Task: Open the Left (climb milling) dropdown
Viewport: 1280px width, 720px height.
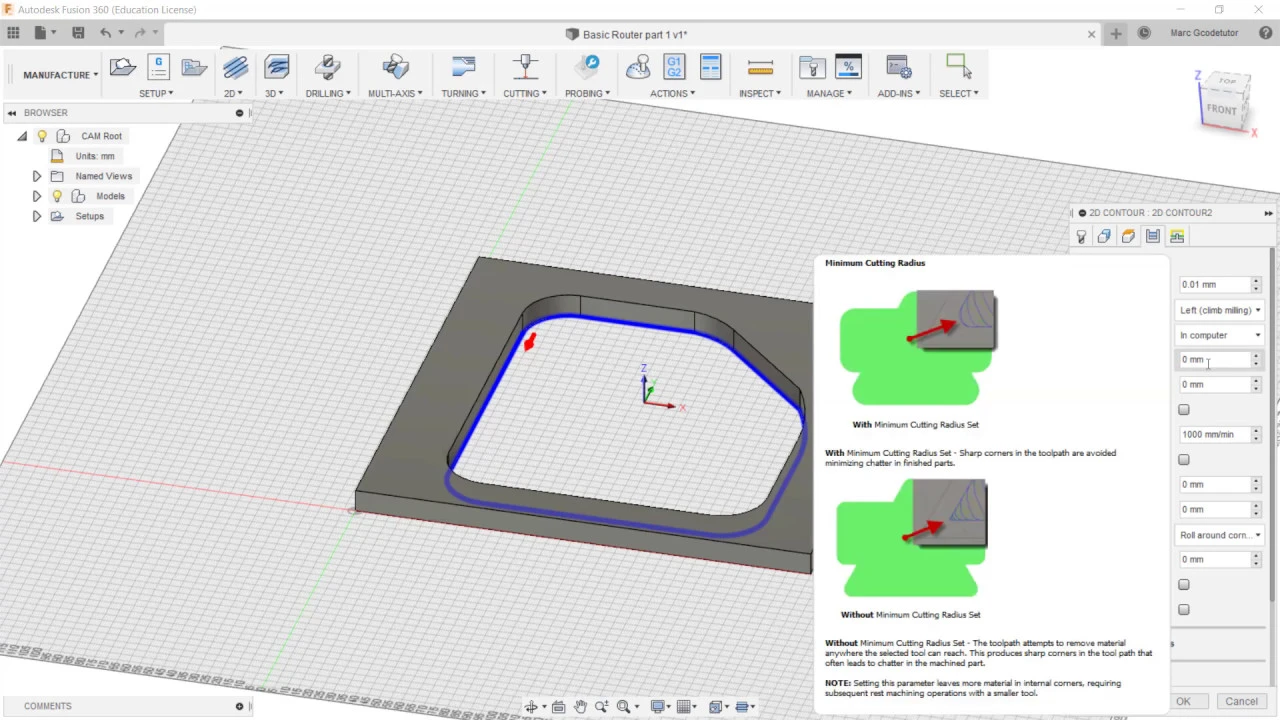Action: click(1220, 310)
